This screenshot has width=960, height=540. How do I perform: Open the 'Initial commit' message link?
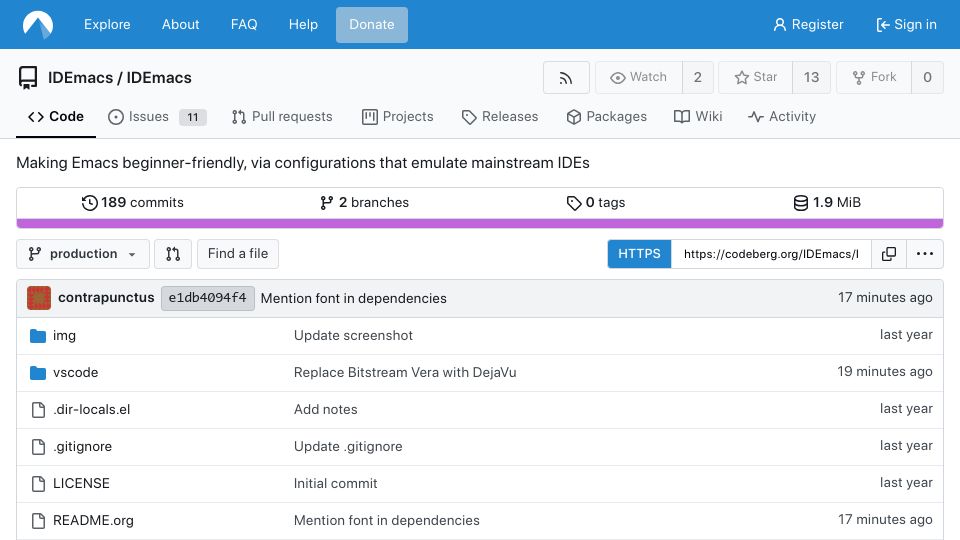point(336,484)
